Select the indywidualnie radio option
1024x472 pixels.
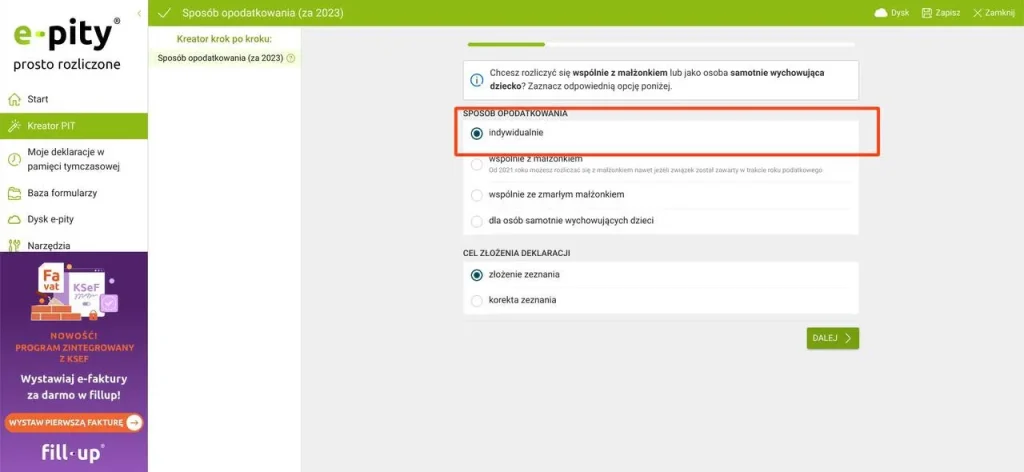coord(477,133)
